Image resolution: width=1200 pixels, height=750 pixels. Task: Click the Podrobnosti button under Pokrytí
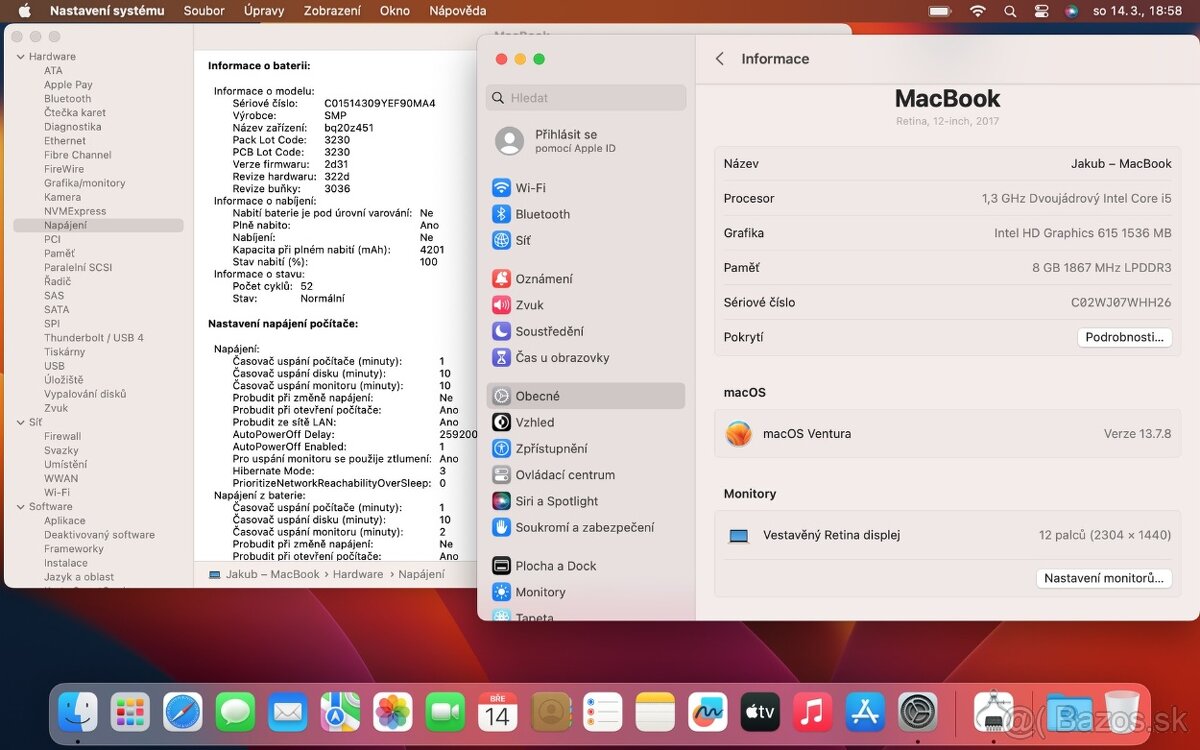pos(1124,337)
